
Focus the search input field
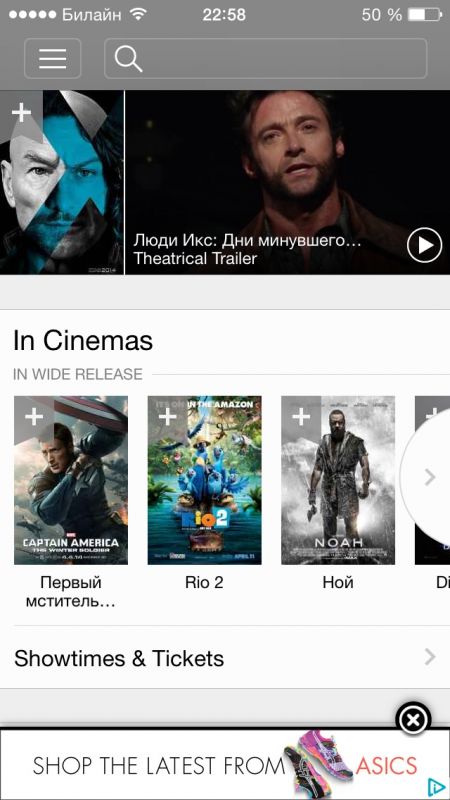(x=265, y=59)
